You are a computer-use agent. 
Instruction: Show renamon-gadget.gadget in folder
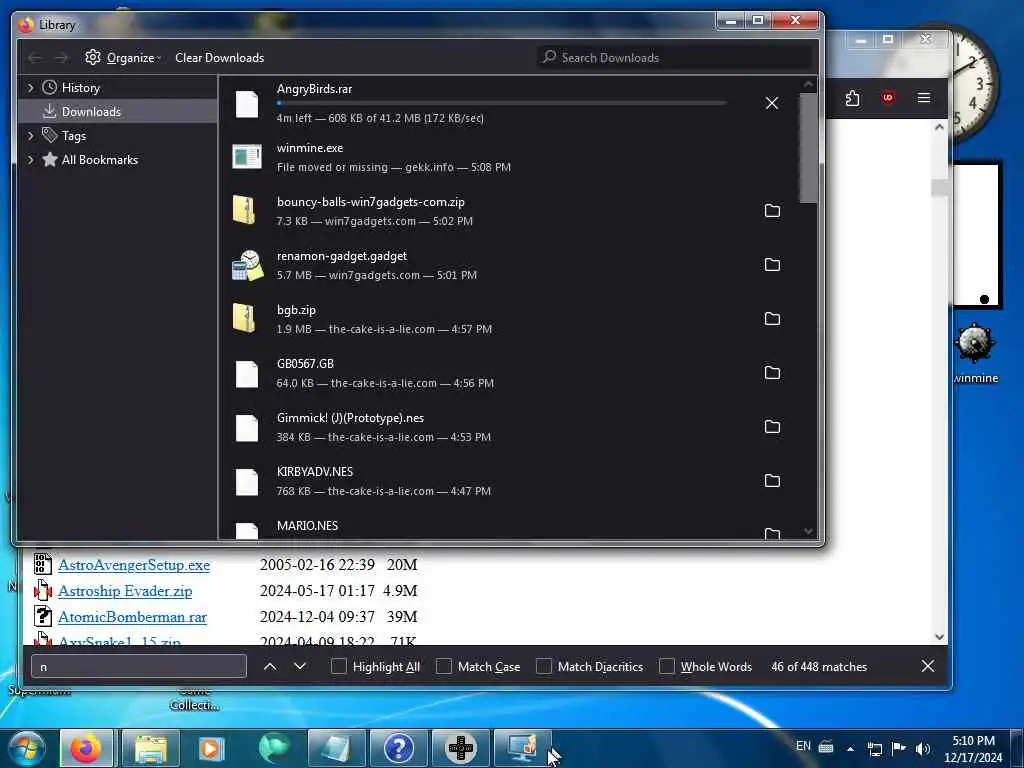(x=772, y=264)
